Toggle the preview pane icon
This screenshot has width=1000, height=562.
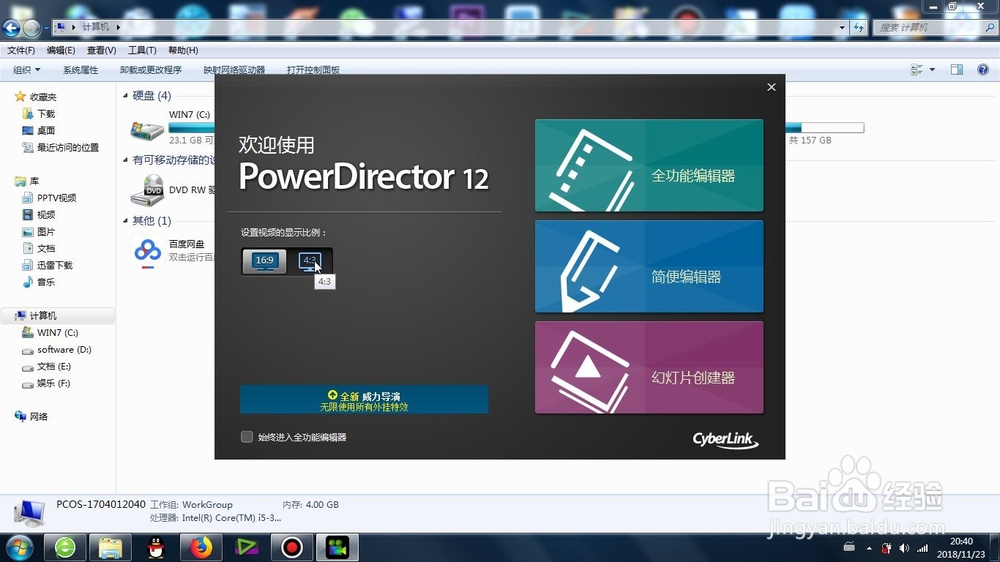tap(957, 70)
